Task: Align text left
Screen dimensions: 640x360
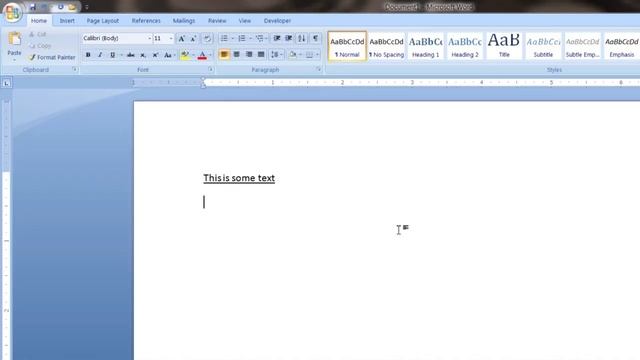Action: [x=224, y=55]
